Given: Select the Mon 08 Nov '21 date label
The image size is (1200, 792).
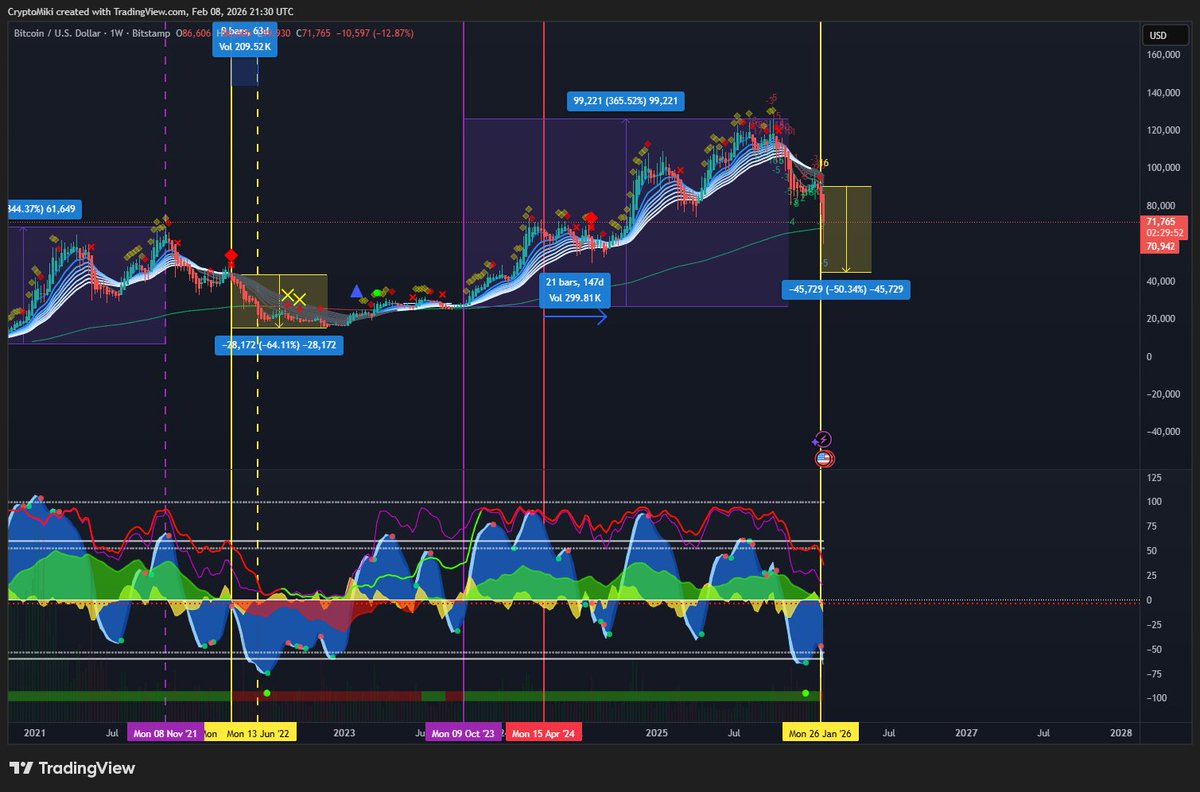Looking at the screenshot, I should (165, 733).
